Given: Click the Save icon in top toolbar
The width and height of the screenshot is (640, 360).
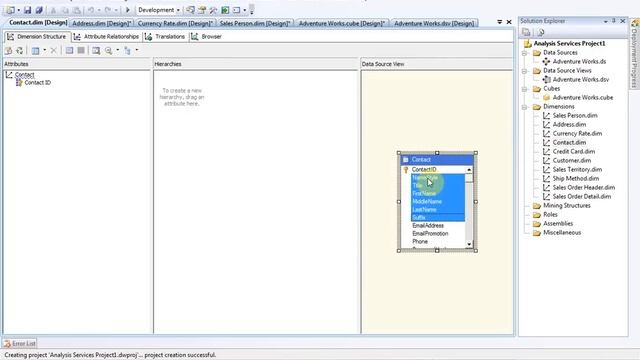Looking at the screenshot, I should 27,10.
